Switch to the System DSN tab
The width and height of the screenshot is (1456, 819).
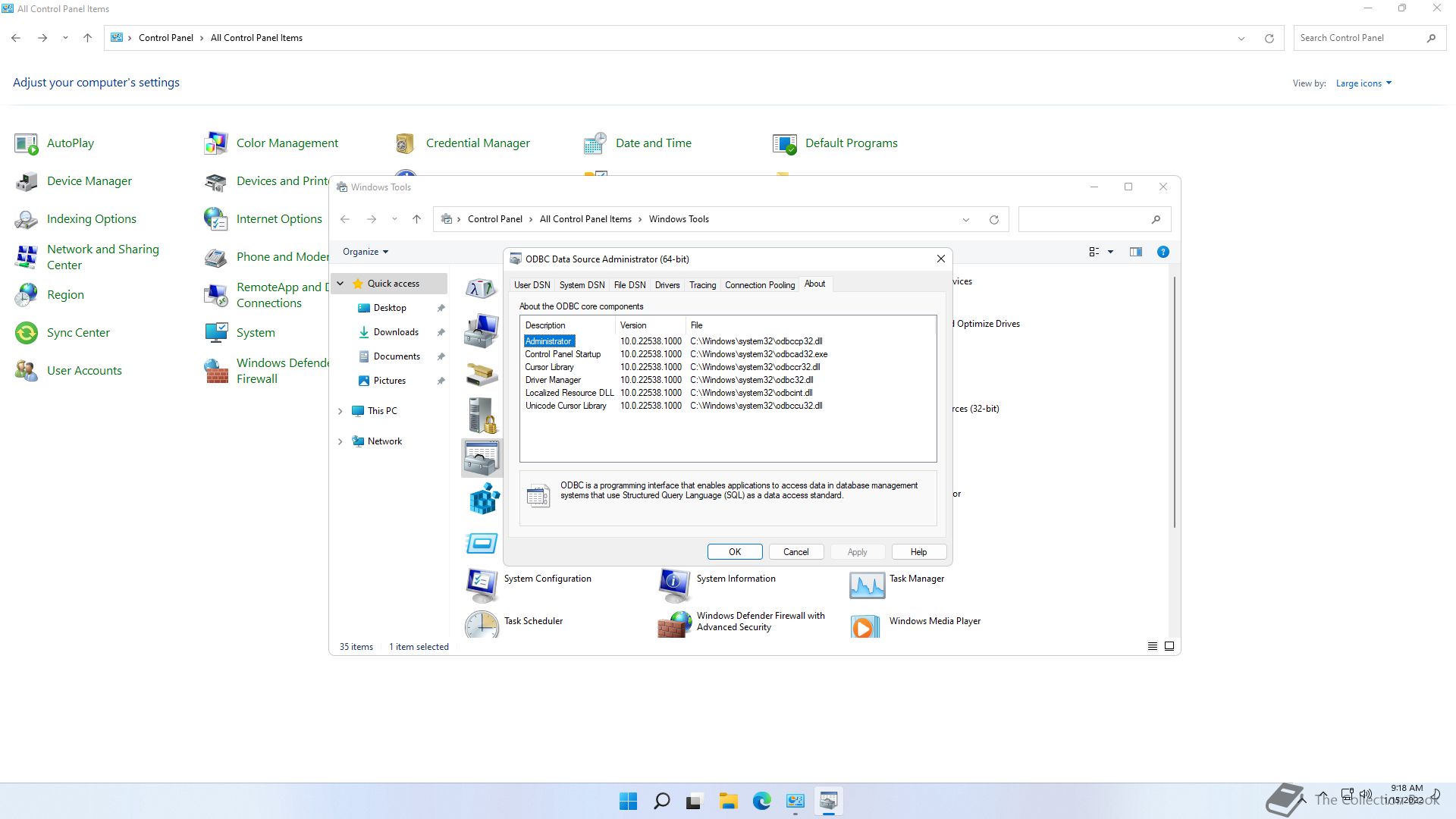pyautogui.click(x=582, y=285)
